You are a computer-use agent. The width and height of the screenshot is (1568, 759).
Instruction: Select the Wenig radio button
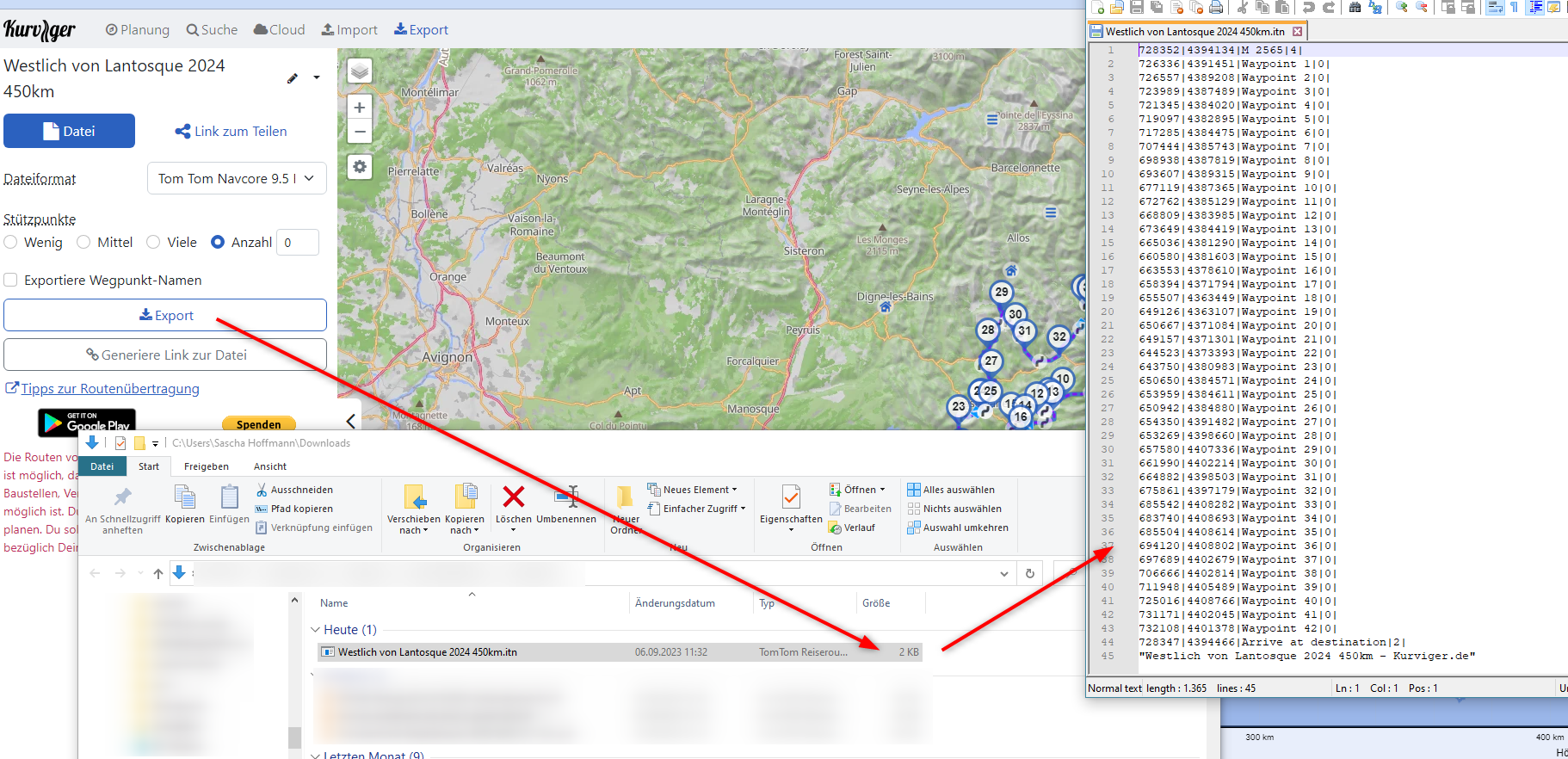[11, 243]
